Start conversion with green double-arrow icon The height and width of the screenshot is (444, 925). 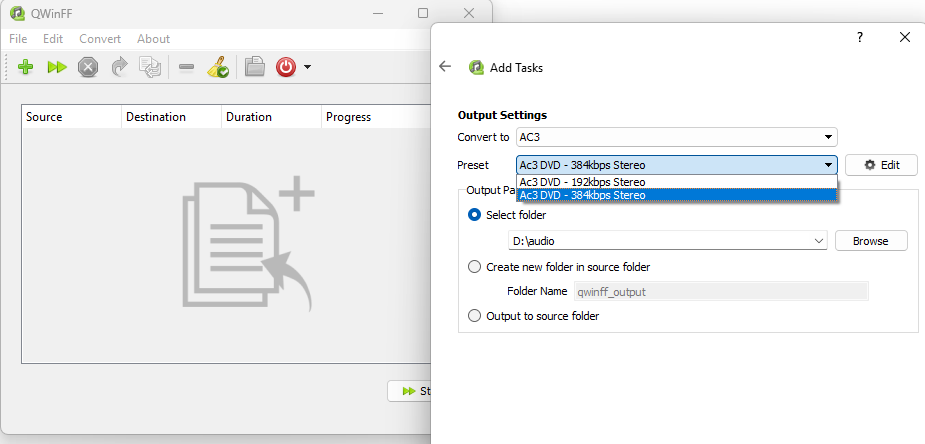click(57, 67)
